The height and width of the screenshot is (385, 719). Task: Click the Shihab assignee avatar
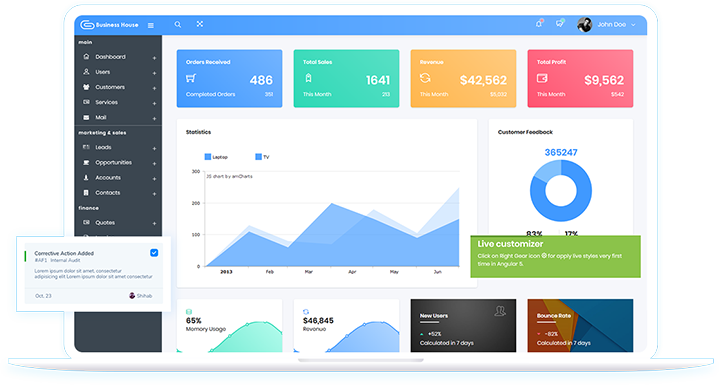pos(132,296)
